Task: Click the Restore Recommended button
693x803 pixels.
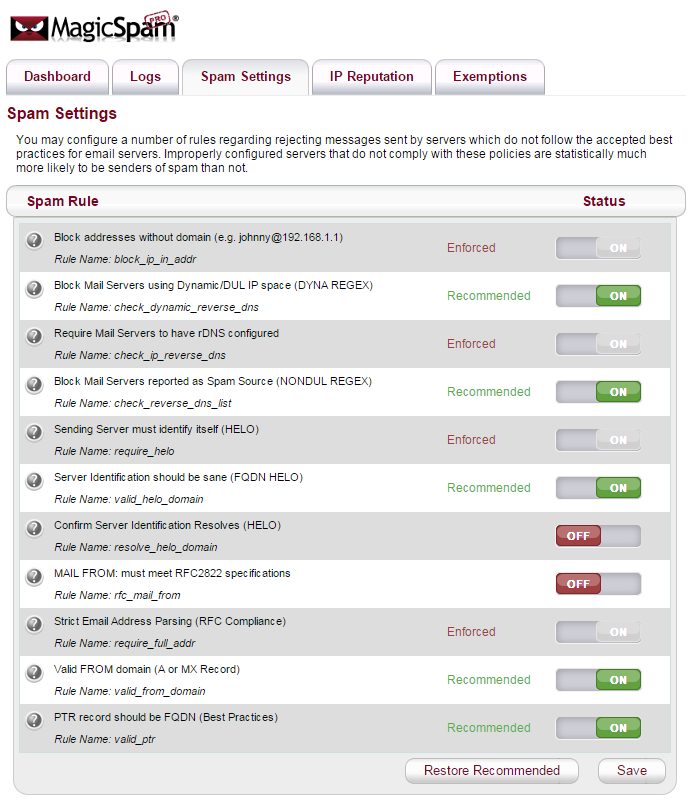Action: pos(491,771)
